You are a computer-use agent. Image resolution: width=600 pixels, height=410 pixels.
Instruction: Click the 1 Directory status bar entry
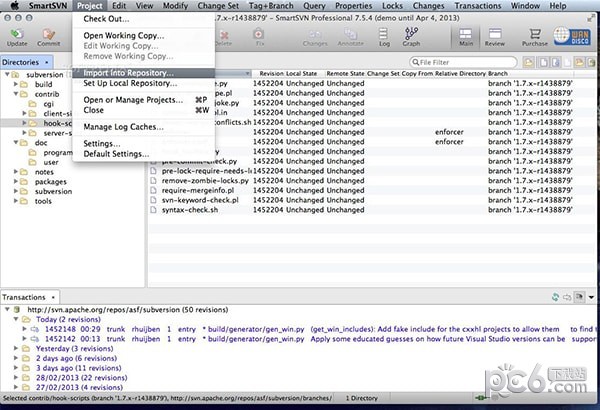[x=362, y=398]
